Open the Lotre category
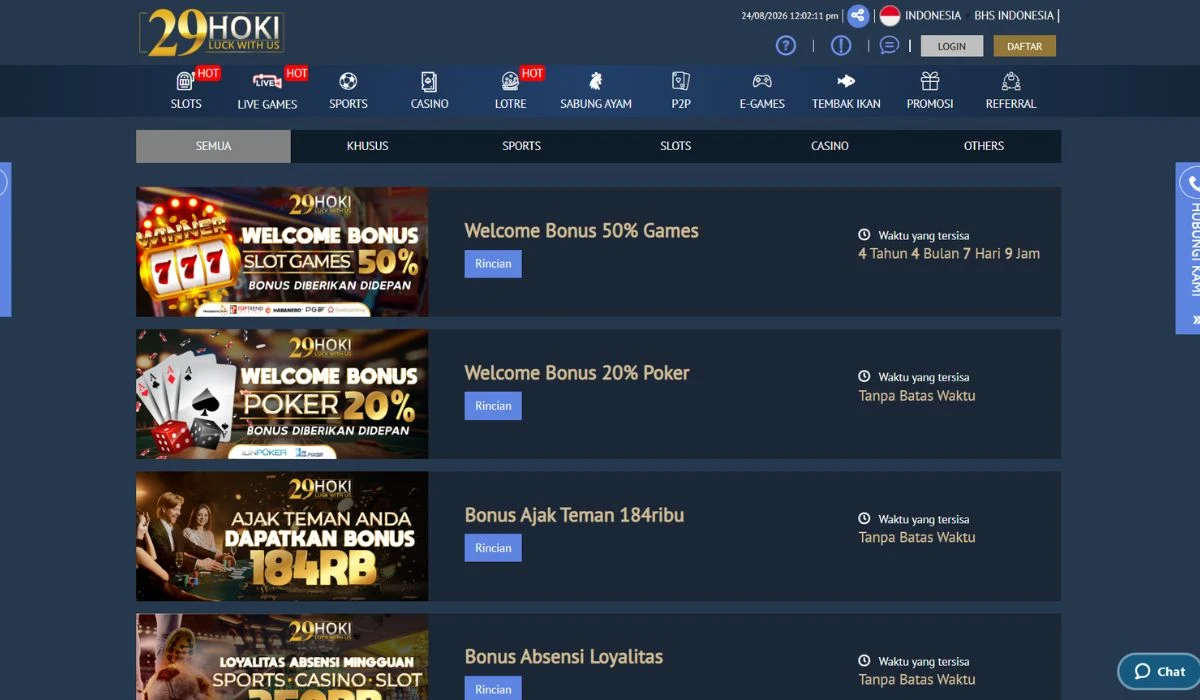1200x700 pixels. [x=510, y=91]
